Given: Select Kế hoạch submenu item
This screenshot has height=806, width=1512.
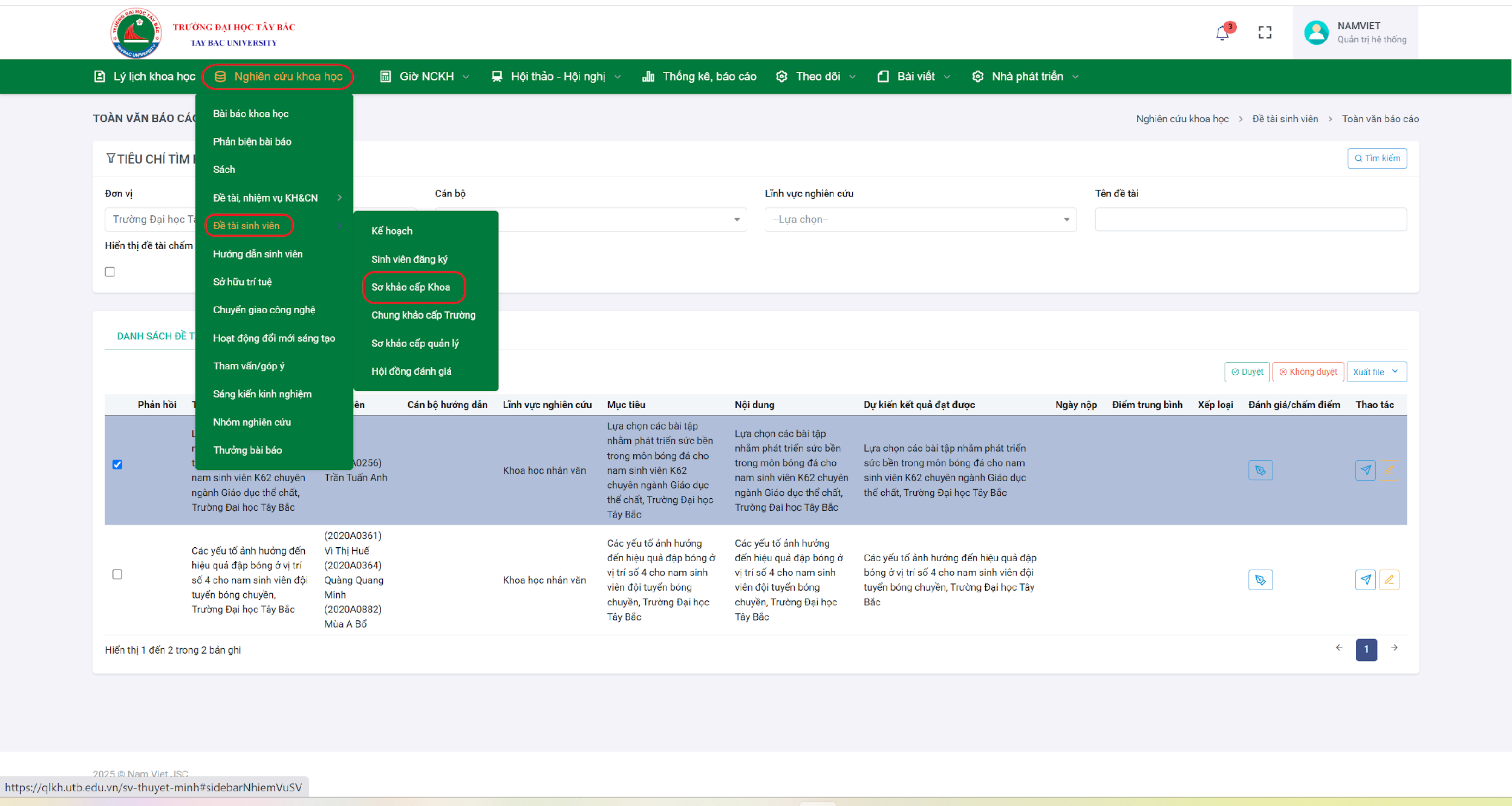Looking at the screenshot, I should pos(392,231).
